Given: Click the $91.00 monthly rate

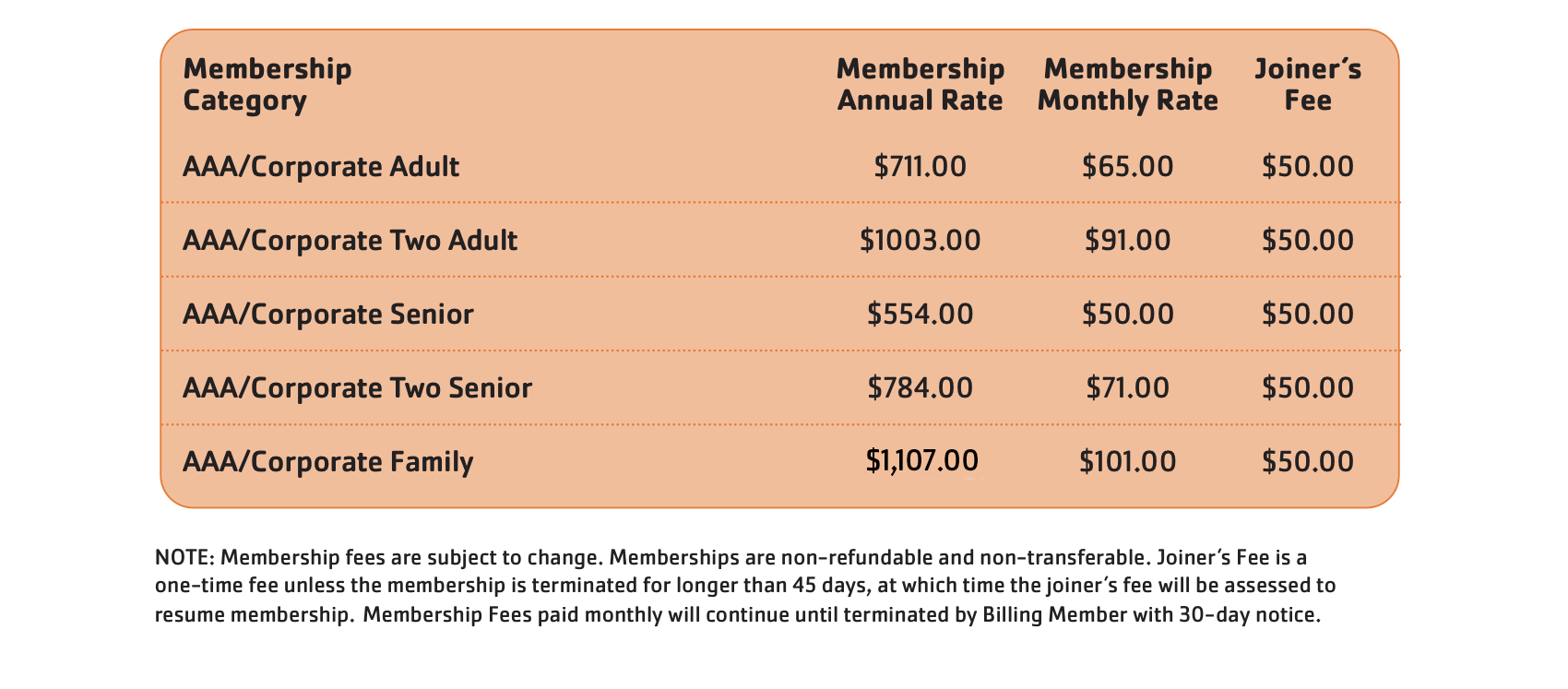Looking at the screenshot, I should point(1127,241).
